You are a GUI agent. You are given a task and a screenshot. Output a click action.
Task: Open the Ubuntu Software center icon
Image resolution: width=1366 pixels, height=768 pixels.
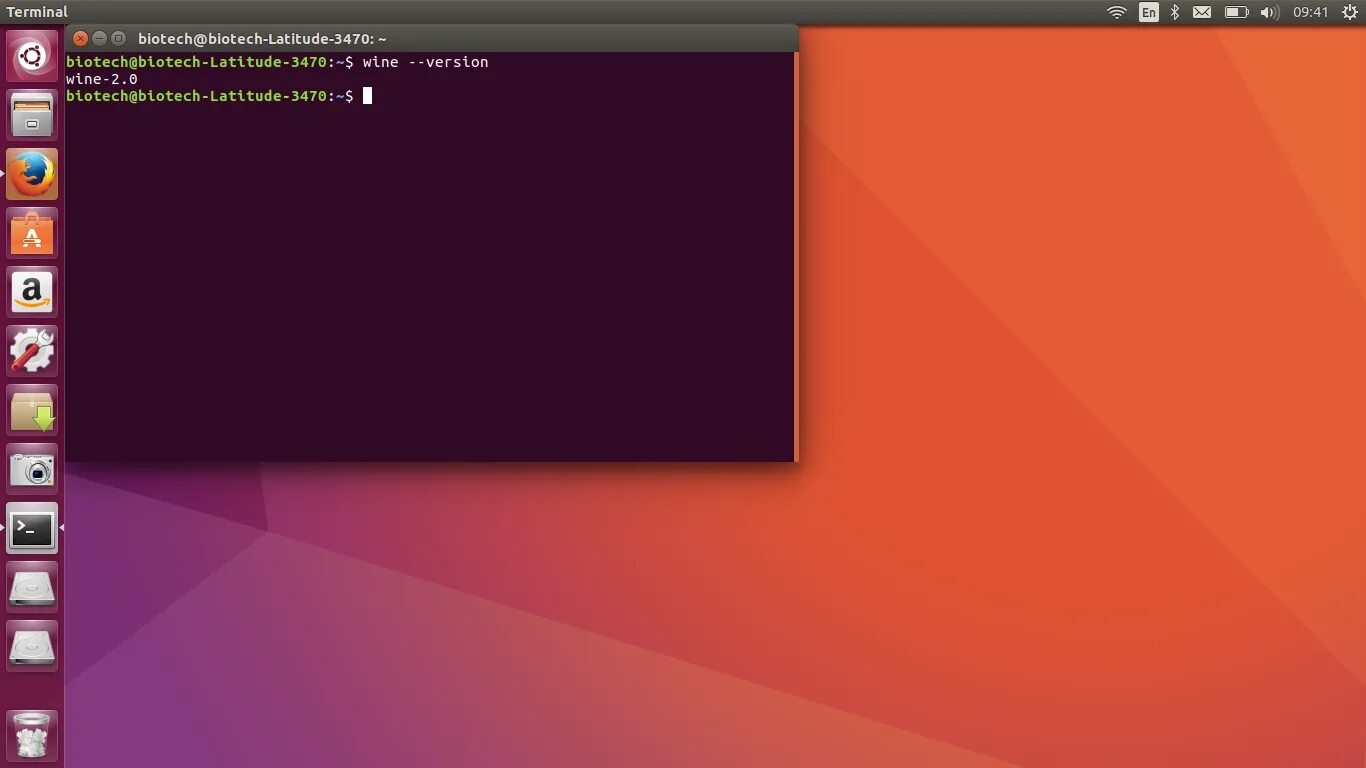[32, 233]
